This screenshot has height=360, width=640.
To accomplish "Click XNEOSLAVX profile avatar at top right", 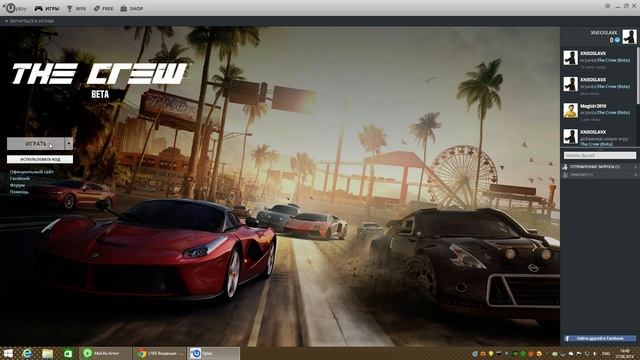I will pyautogui.click(x=629, y=36).
